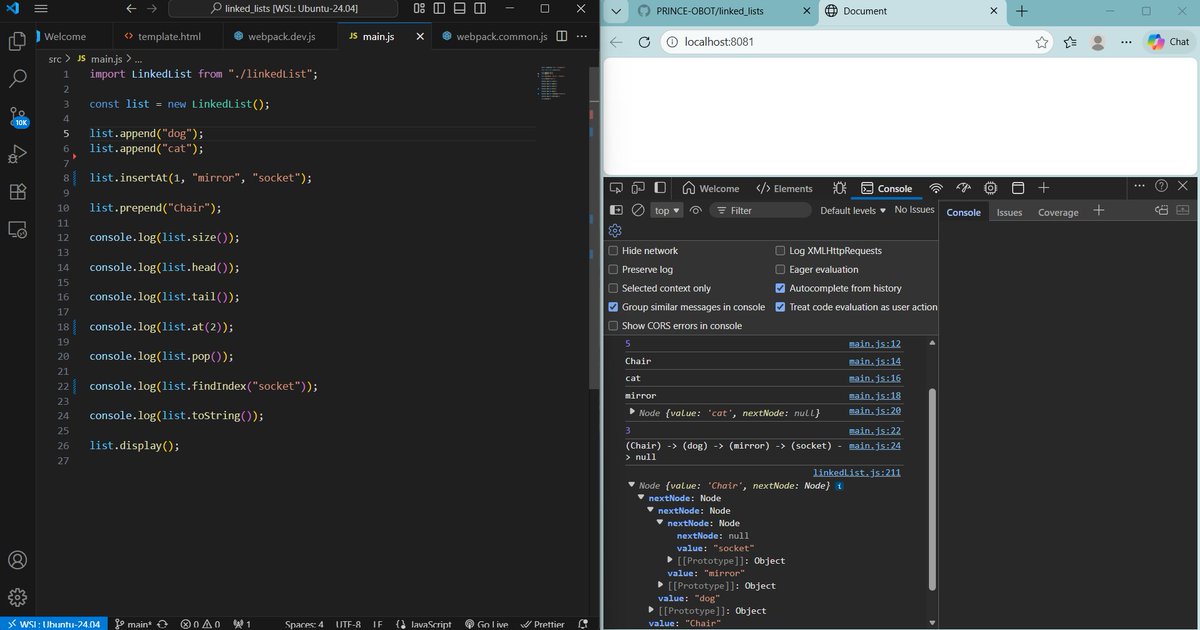Expand the Node value 'cat' object
Screen dimensions: 1200x630
coord(632,412)
